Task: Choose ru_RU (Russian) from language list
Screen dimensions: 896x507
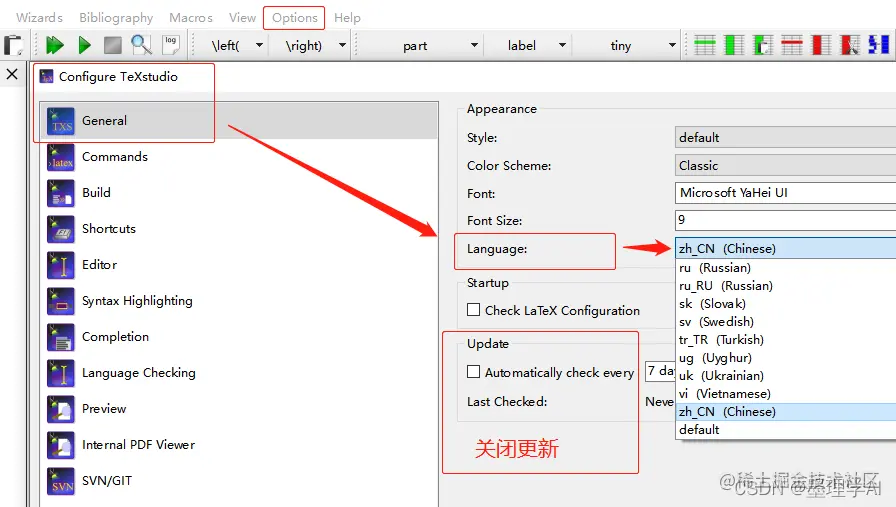Action: tap(786, 286)
